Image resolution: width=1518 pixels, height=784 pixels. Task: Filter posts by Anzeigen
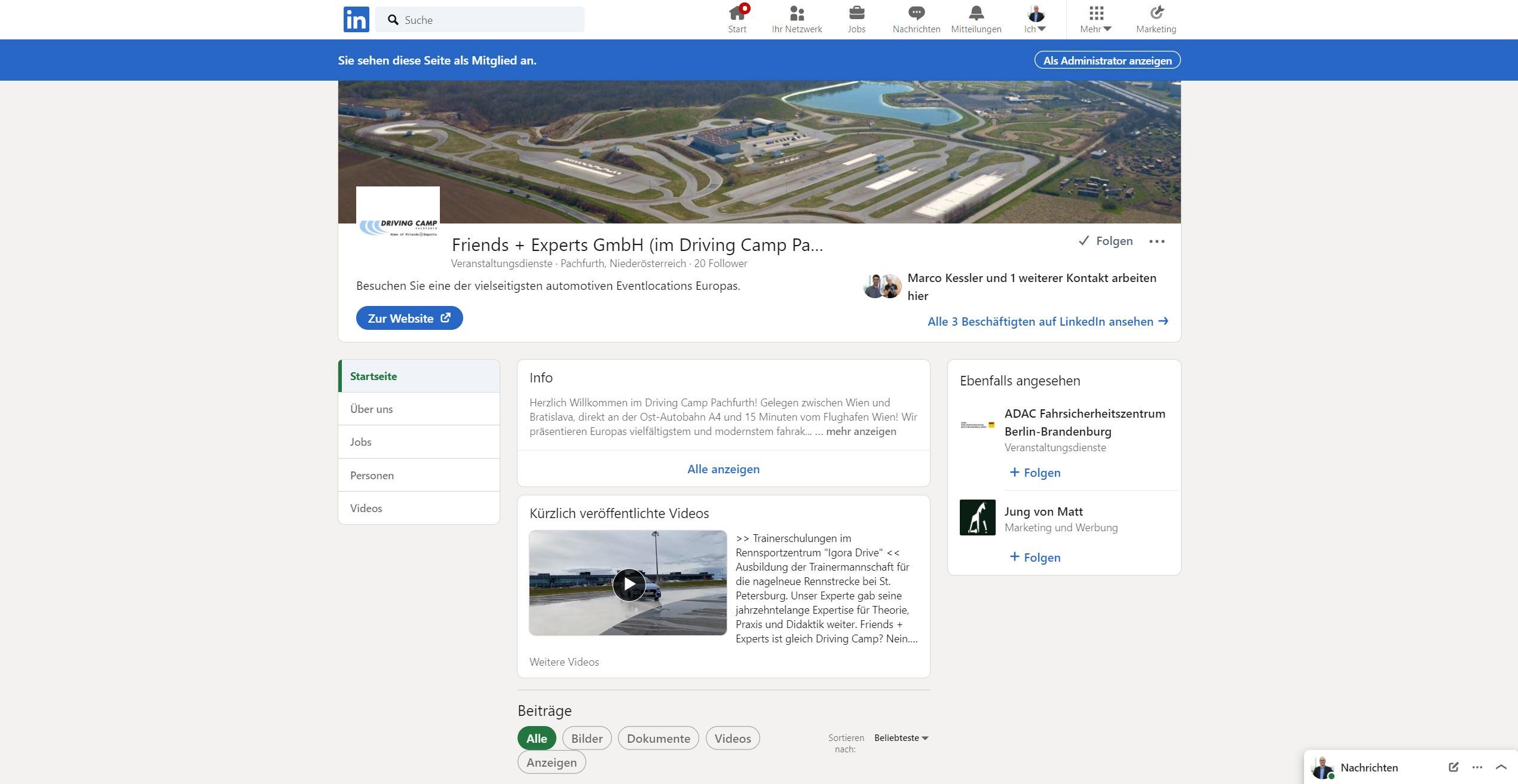click(552, 762)
